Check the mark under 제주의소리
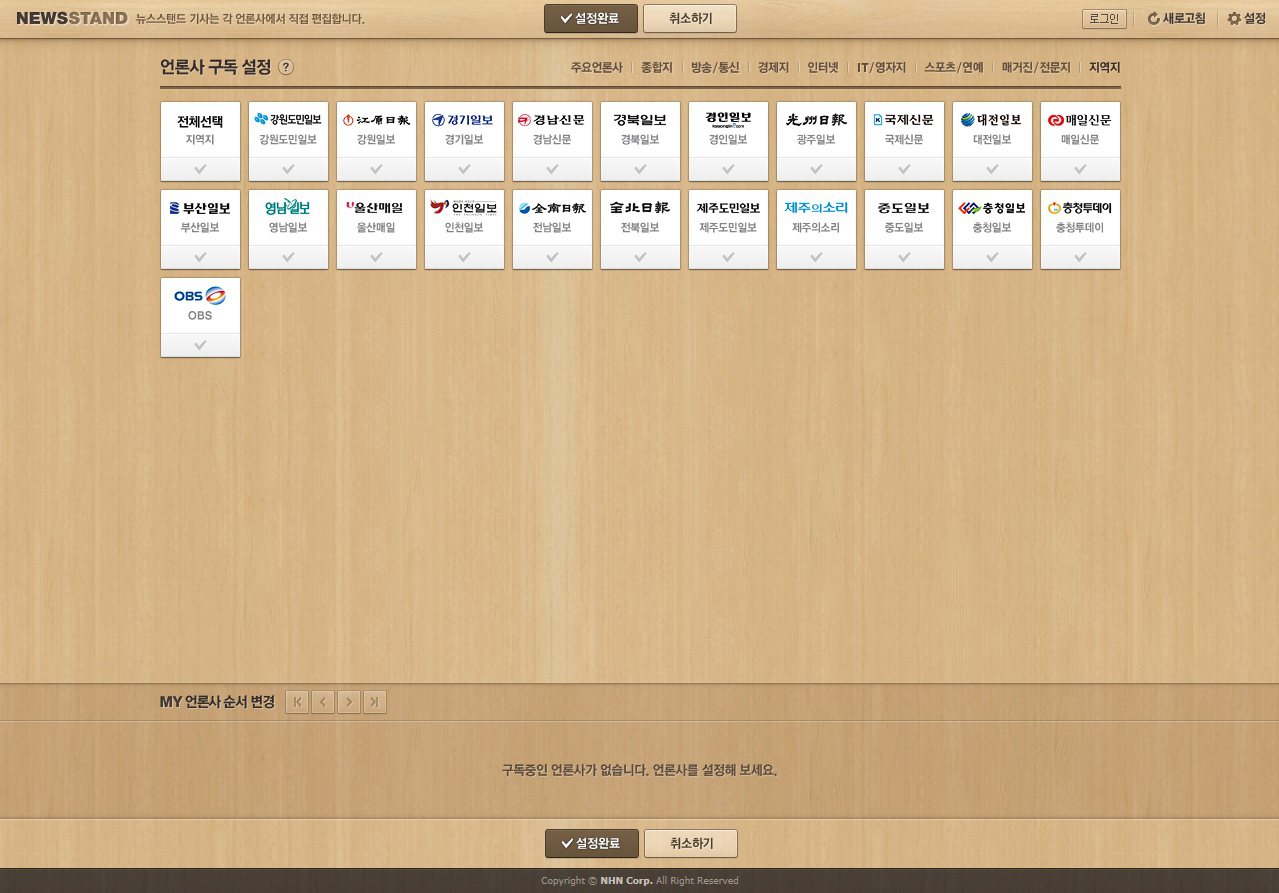Viewport: 1279px width, 893px height. point(816,257)
